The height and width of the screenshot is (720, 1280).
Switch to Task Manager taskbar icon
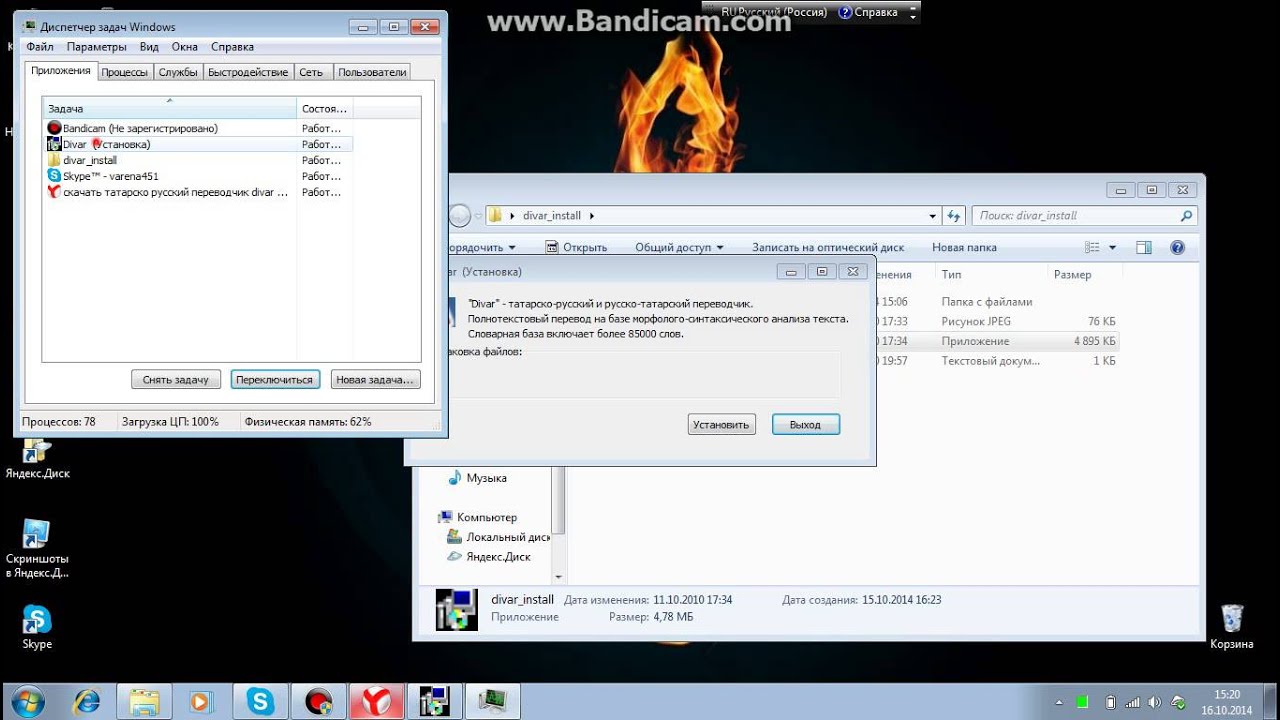click(x=492, y=701)
